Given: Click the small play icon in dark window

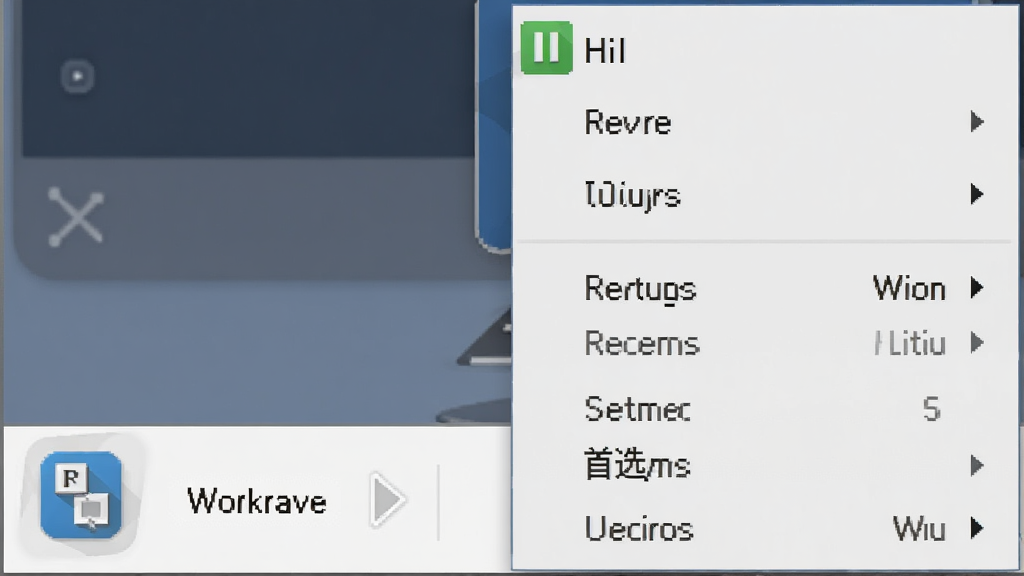Looking at the screenshot, I should click(78, 76).
